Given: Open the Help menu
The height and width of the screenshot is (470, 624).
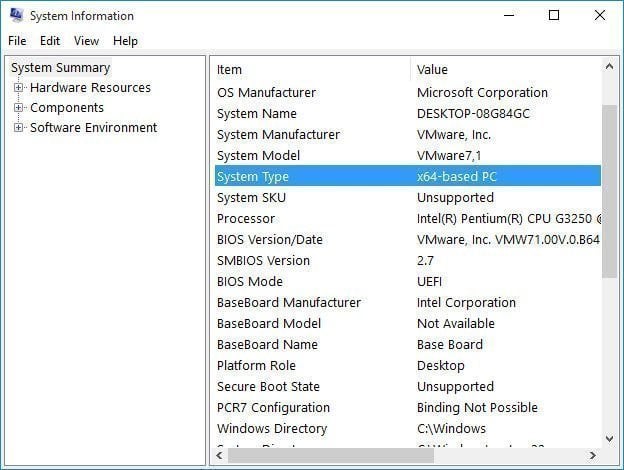Looking at the screenshot, I should (x=126, y=41).
